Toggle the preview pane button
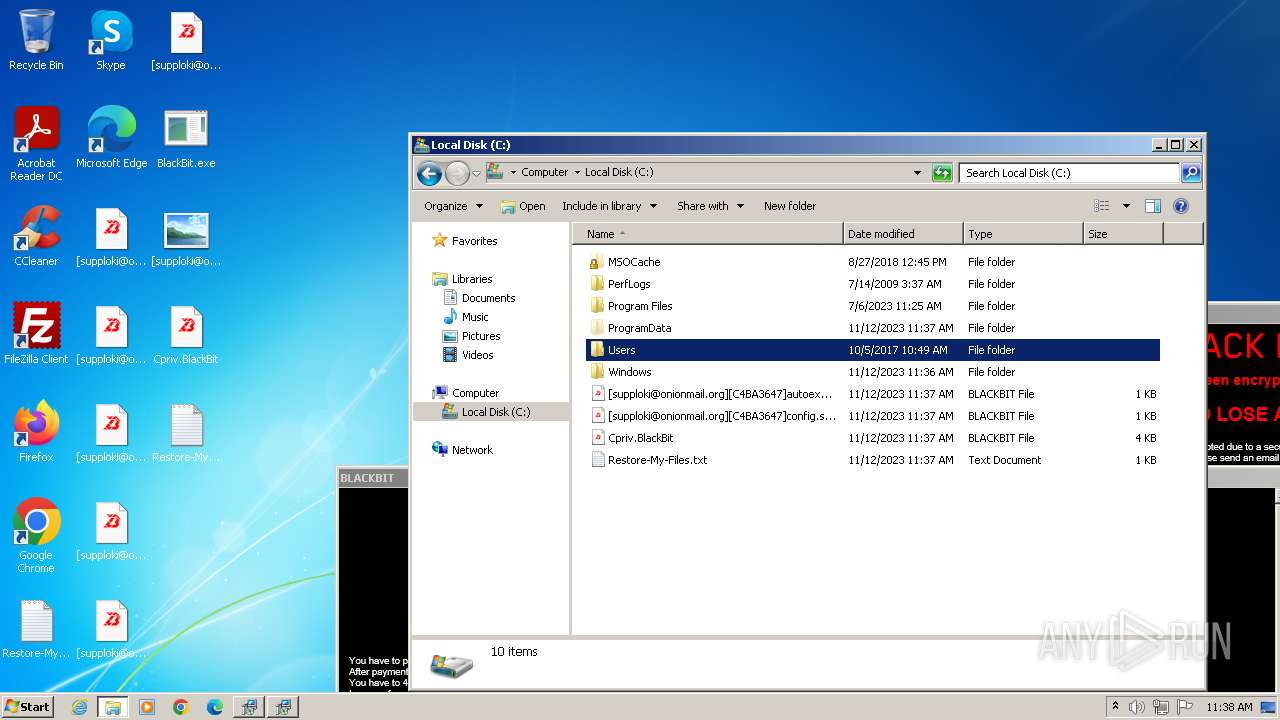 1152,206
